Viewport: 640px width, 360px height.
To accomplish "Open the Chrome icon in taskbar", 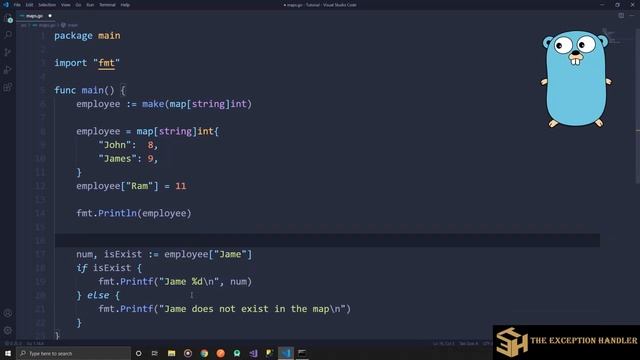I will click(x=204, y=353).
